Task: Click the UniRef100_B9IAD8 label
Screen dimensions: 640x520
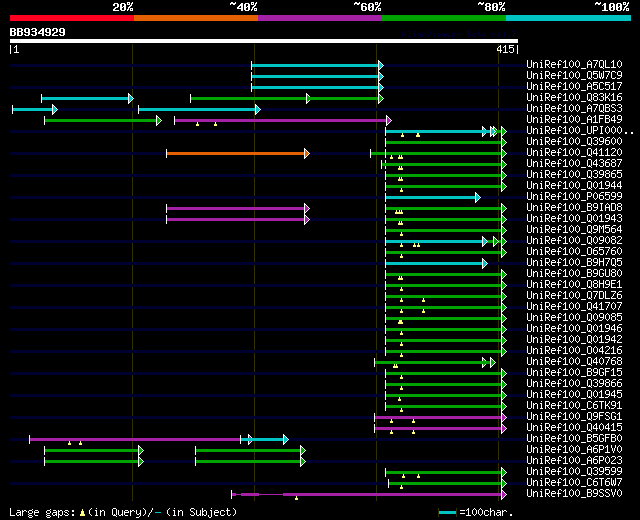Action: point(574,207)
